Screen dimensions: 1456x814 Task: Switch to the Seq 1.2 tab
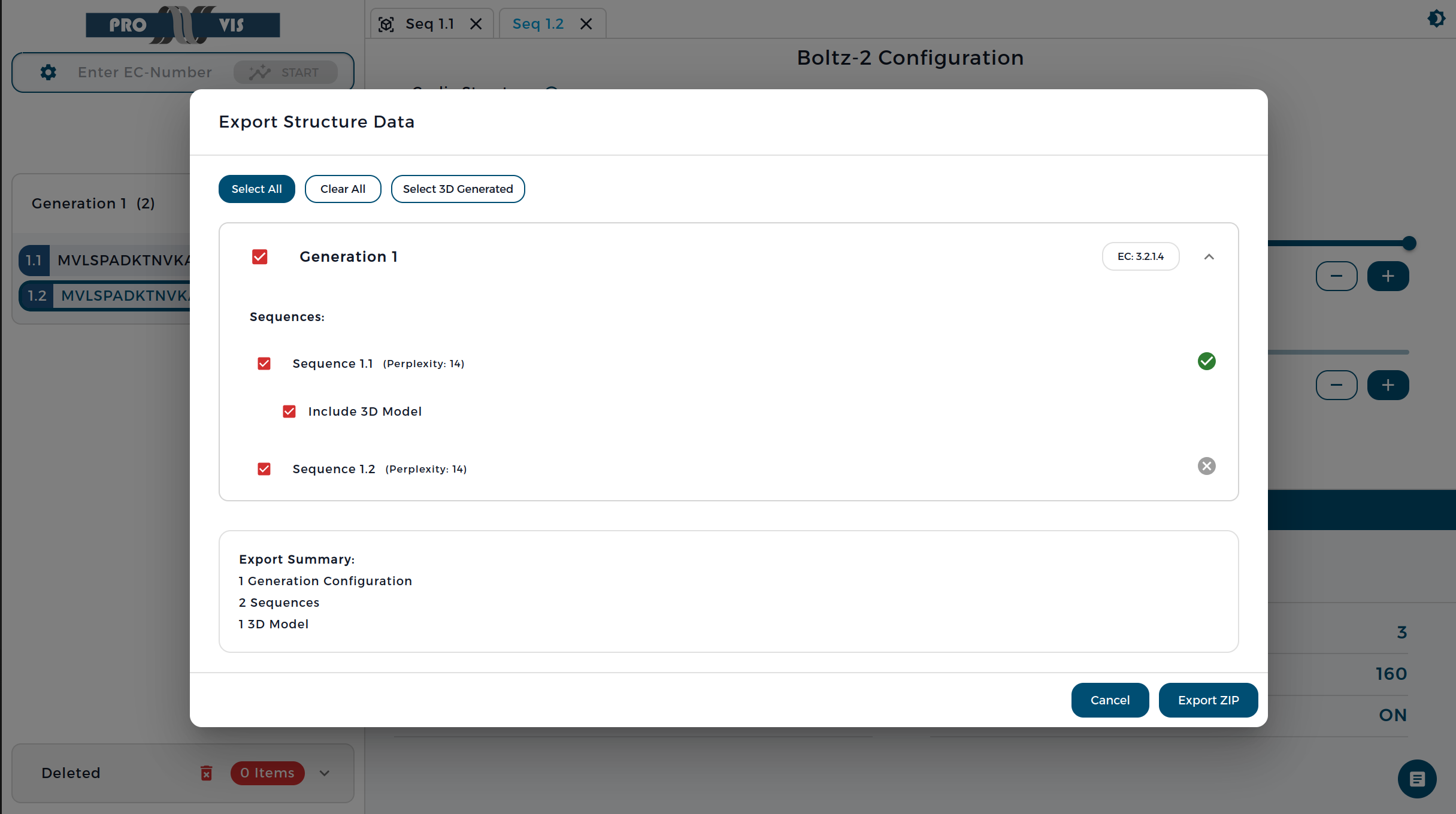(x=538, y=24)
